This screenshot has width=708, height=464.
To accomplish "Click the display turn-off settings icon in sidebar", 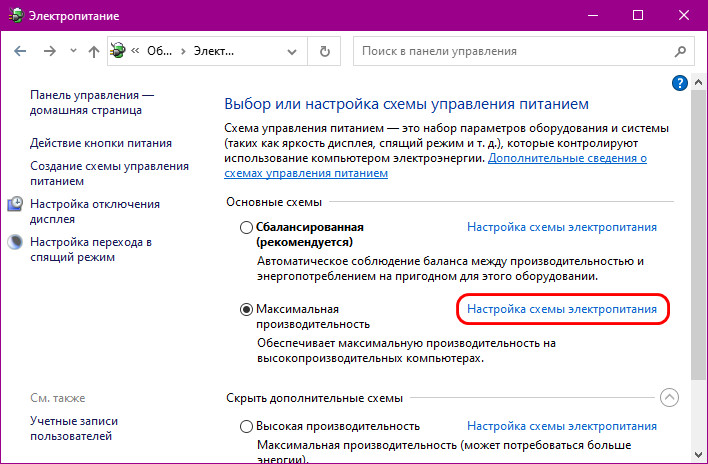I will (15, 204).
